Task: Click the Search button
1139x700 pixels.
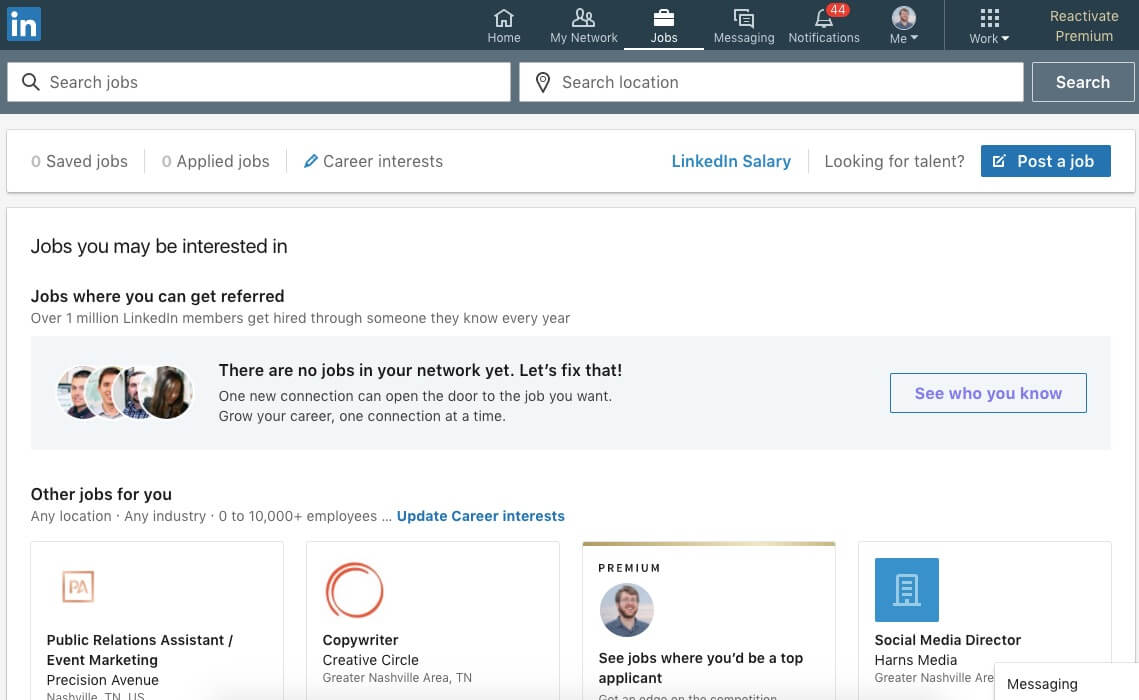Action: pos(1082,82)
